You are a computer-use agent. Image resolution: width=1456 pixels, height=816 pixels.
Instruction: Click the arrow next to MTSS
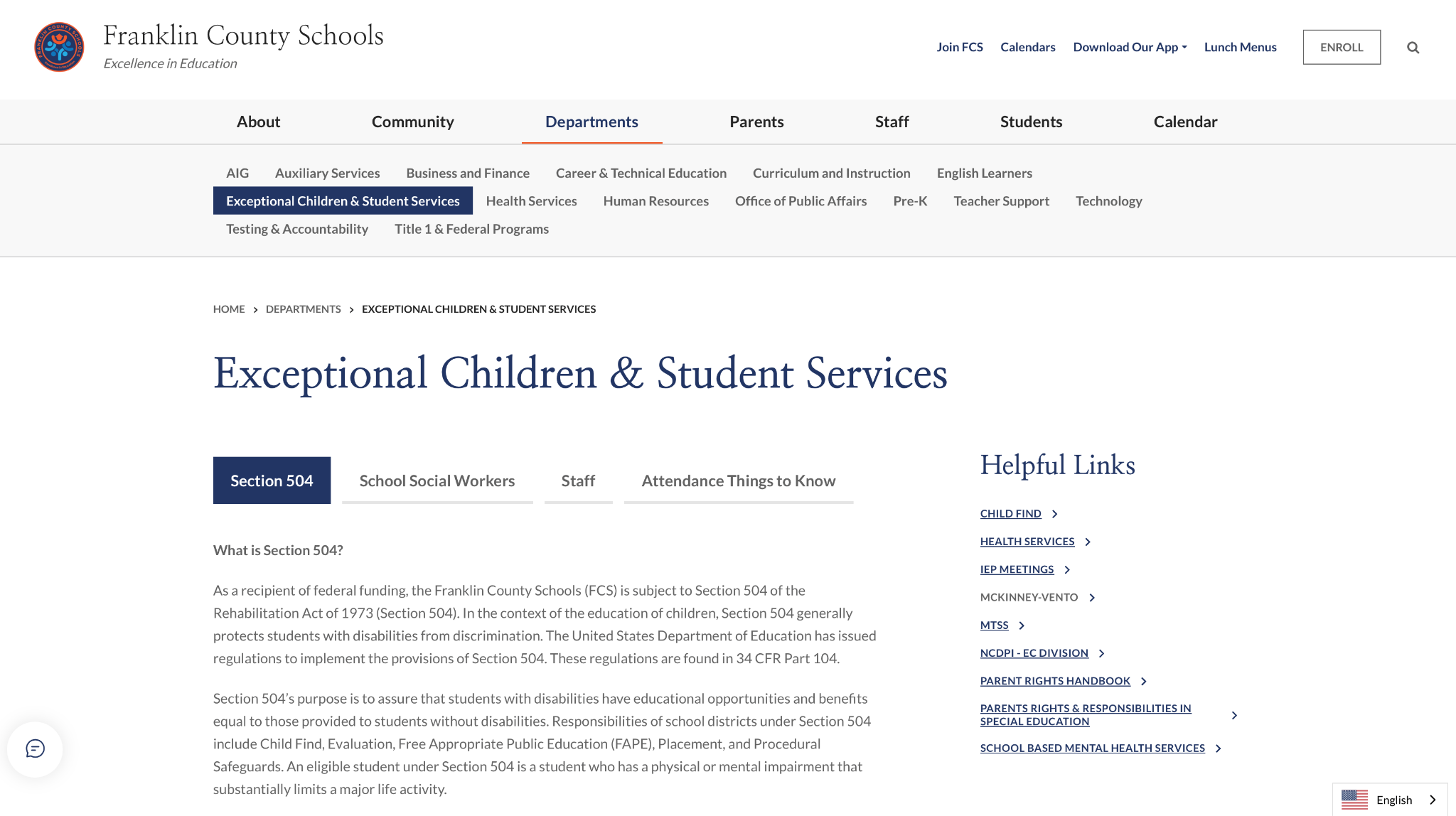pos(1022,626)
